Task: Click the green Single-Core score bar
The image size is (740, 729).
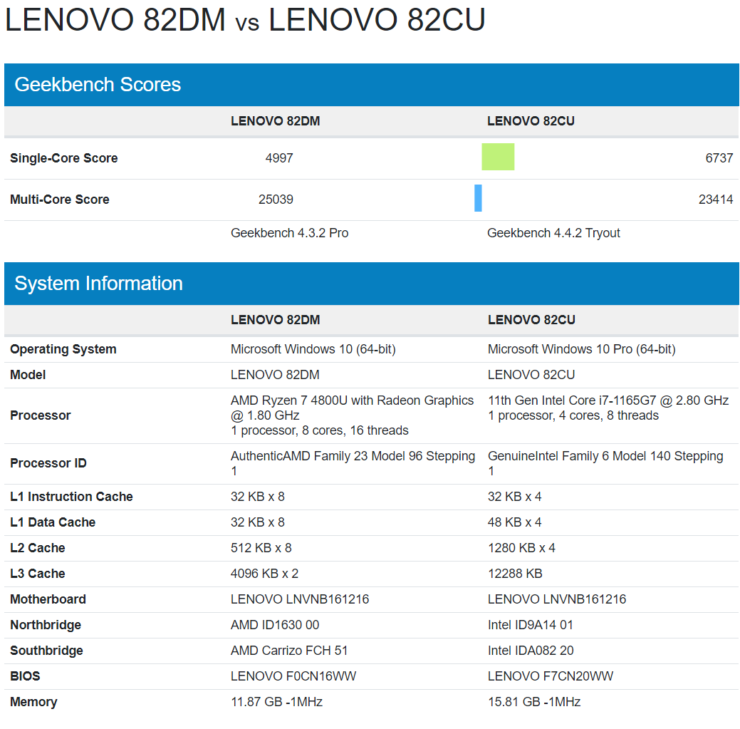Action: click(x=498, y=157)
